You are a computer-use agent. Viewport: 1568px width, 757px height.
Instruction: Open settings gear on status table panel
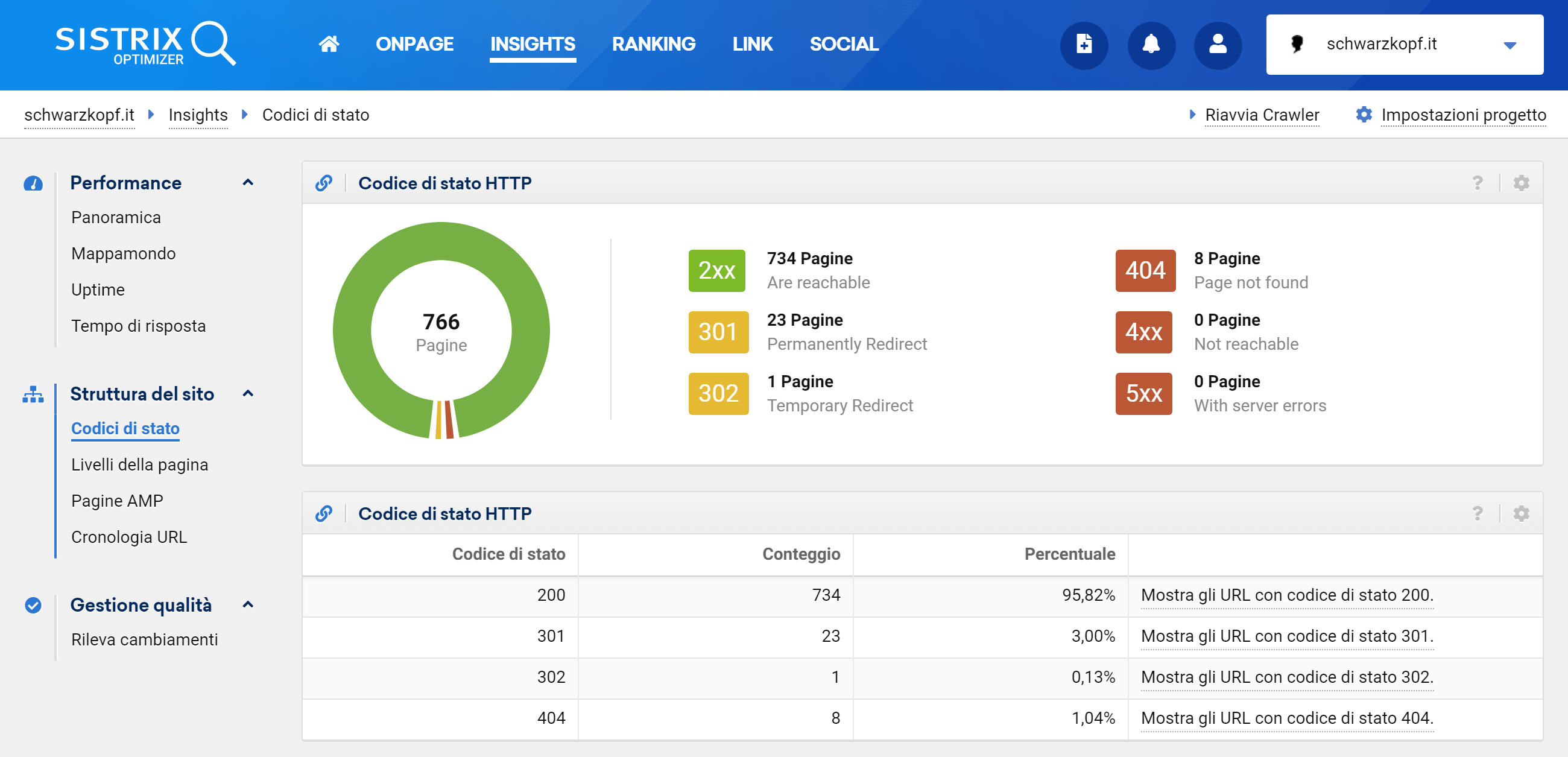click(1520, 513)
